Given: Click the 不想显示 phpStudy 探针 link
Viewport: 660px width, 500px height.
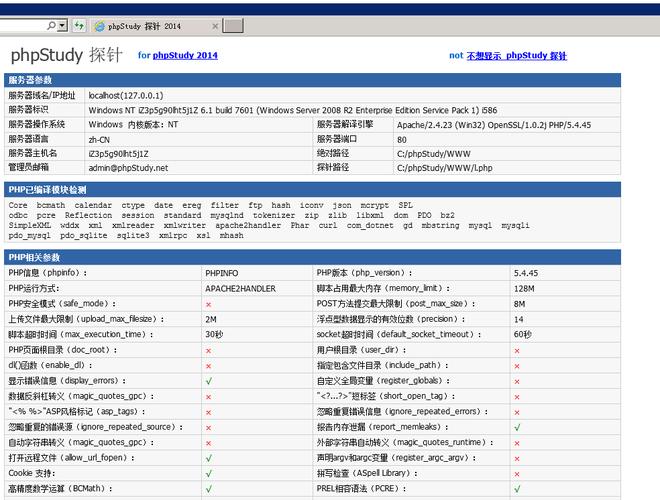Looking at the screenshot, I should 516,56.
